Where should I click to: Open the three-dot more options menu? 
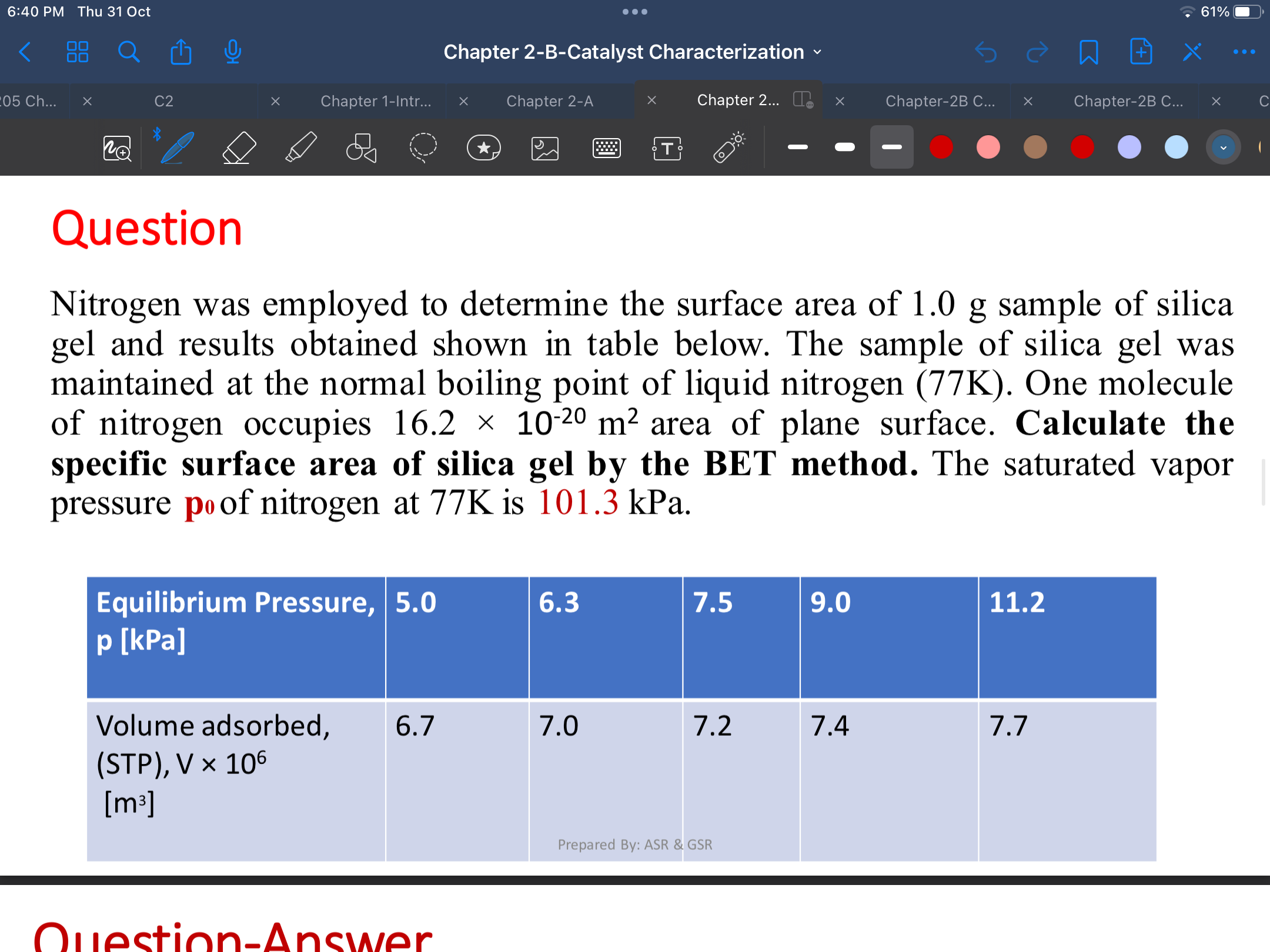(x=1244, y=52)
